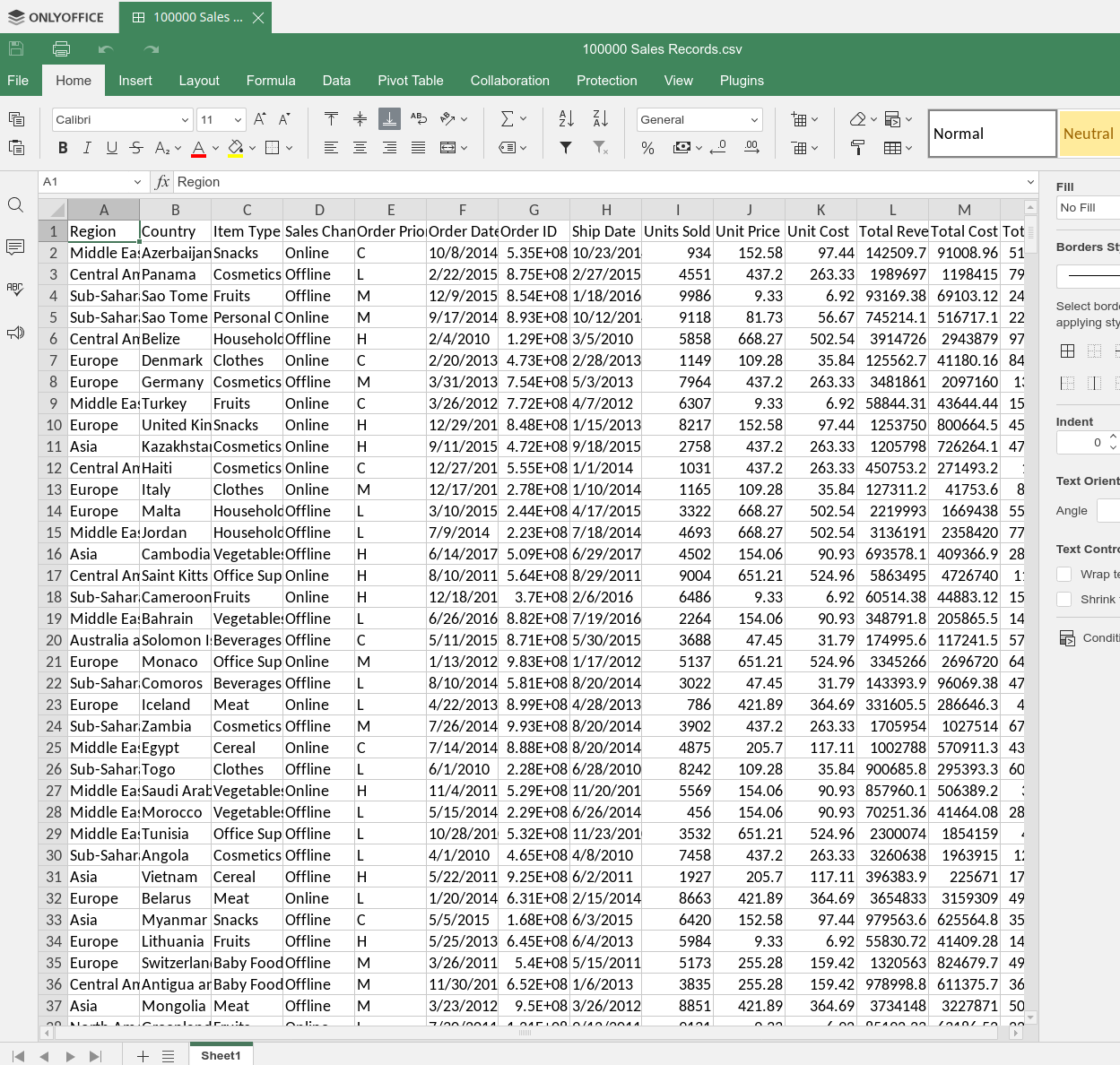Click the Decrease decimal icon
The width and height of the screenshot is (1120, 1065).
tap(718, 148)
